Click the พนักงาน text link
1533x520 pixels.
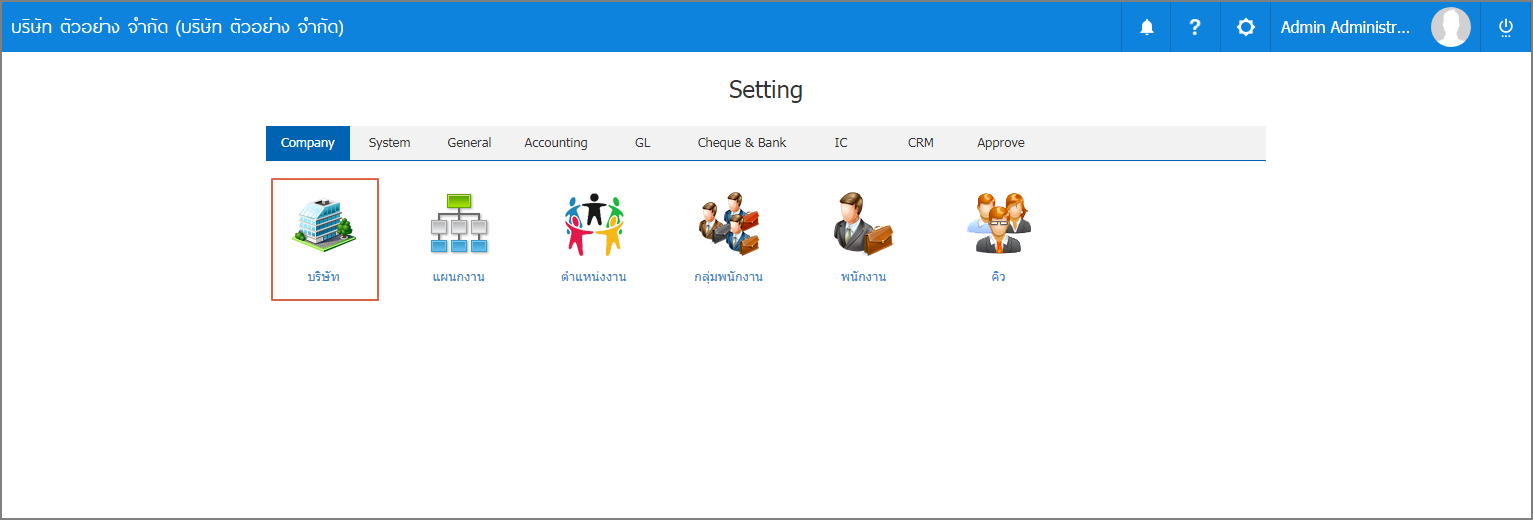(x=864, y=277)
